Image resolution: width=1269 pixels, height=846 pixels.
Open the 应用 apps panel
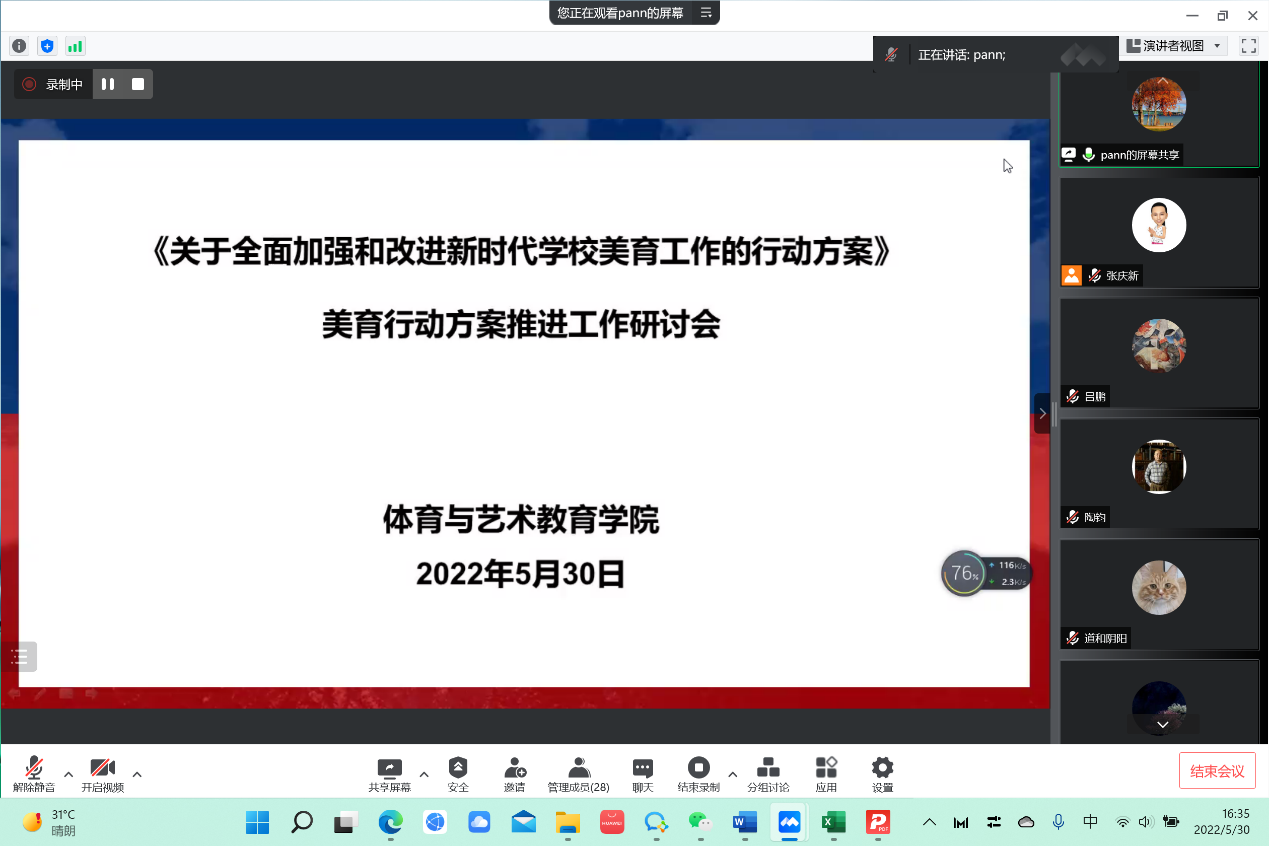click(826, 774)
